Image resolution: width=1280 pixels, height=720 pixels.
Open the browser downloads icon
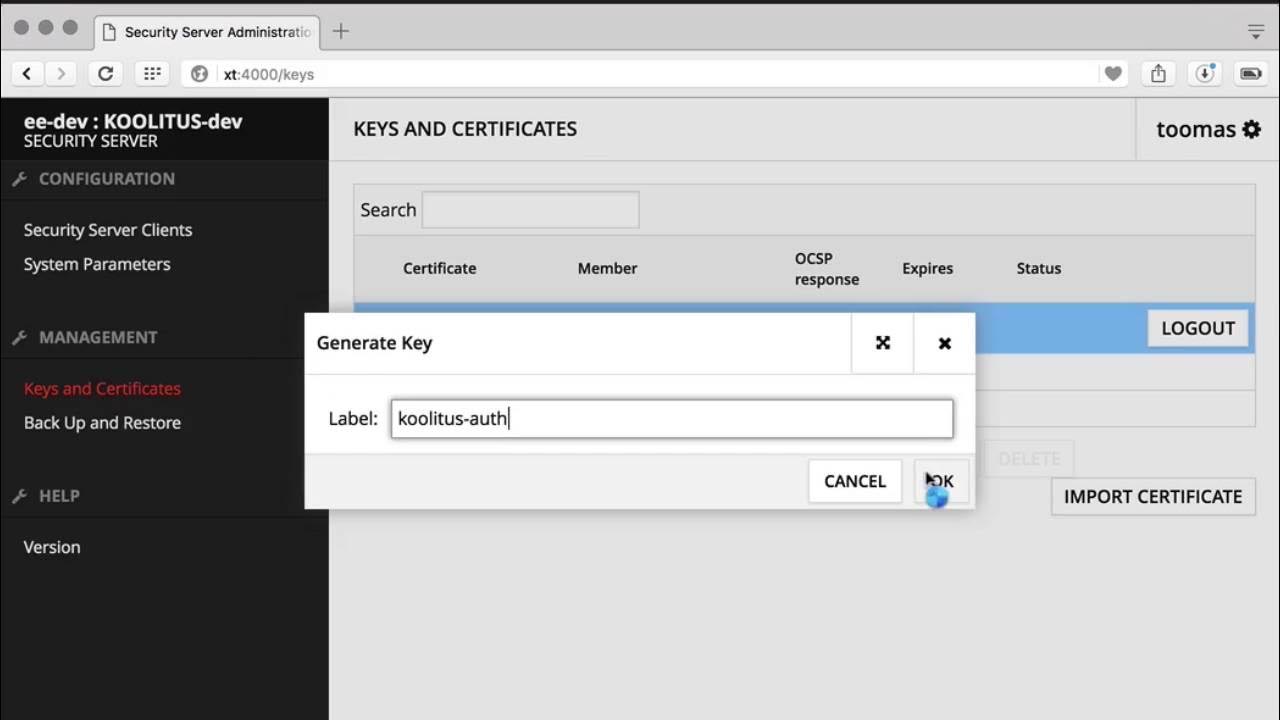1205,74
